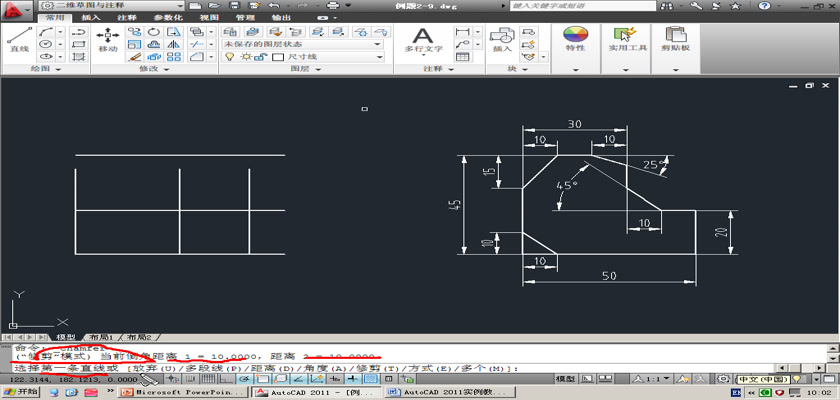Viewport: 840px width, 400px height.
Task: Insert a Table from the annotation panel
Action: pyautogui.click(x=462, y=56)
